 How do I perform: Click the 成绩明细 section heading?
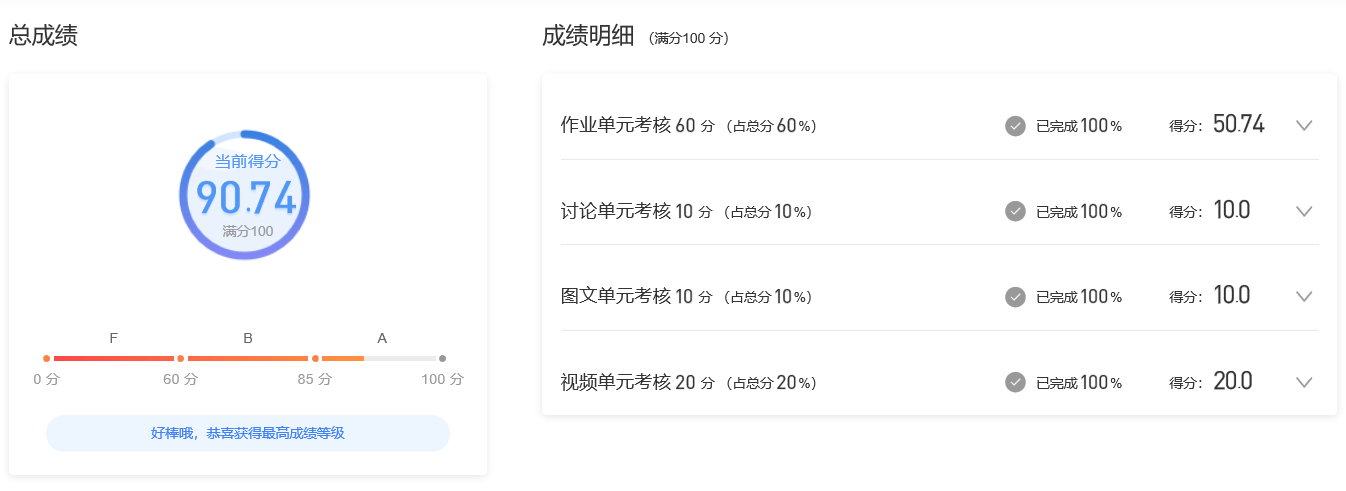coord(588,37)
